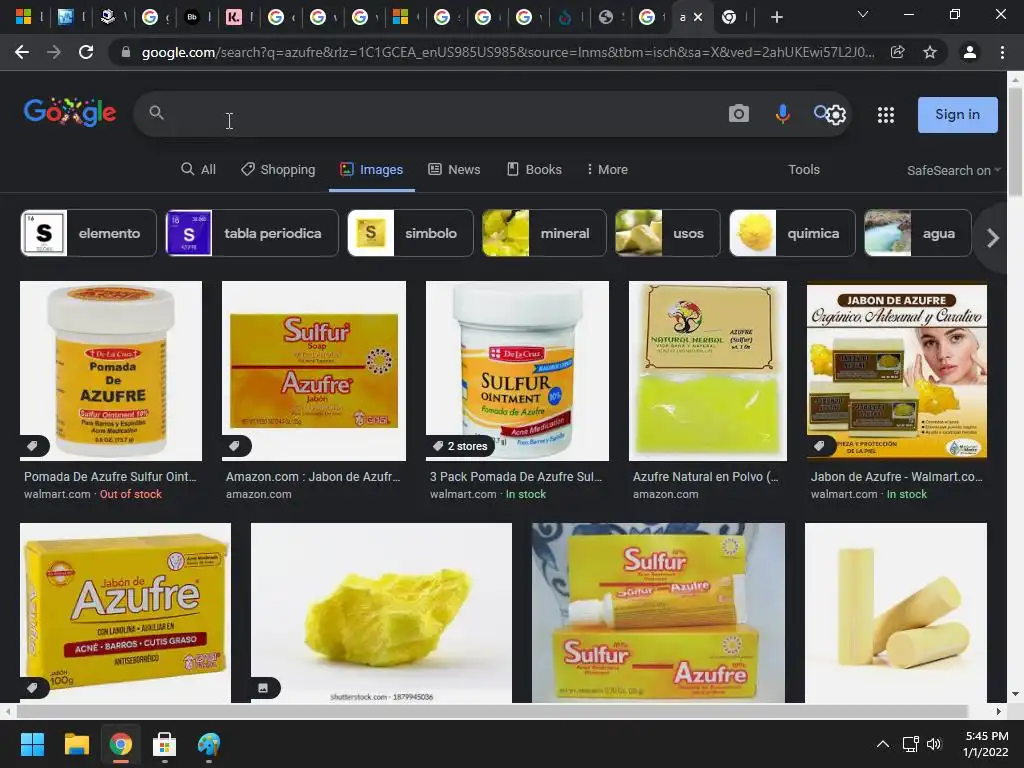Open 3 Pack Pomada De Azufre link
Viewport: 1024px width, 768px height.
[516, 477]
